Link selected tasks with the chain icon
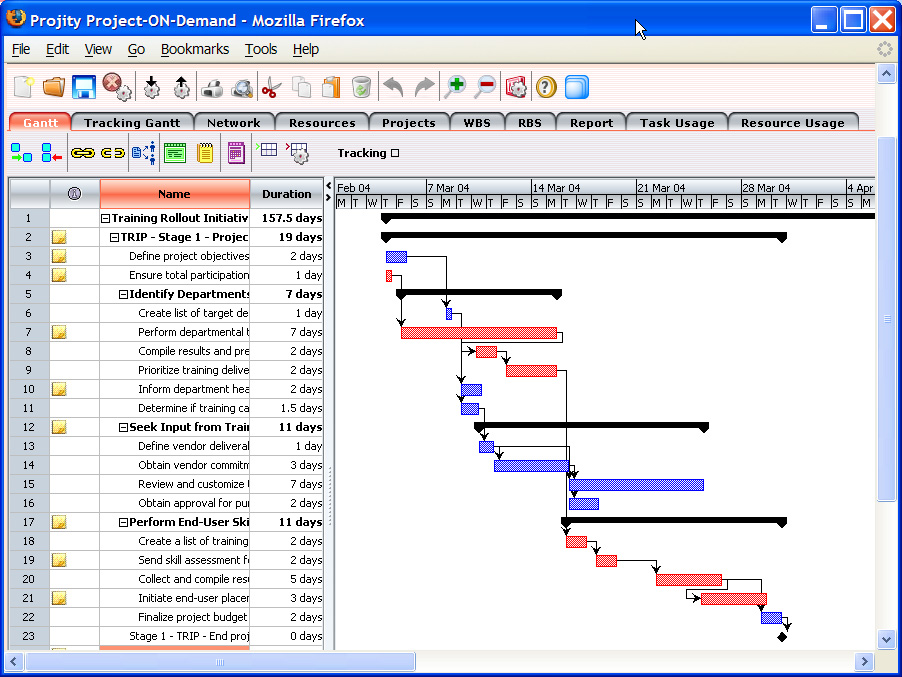This screenshot has width=902, height=677. pyautogui.click(x=83, y=153)
